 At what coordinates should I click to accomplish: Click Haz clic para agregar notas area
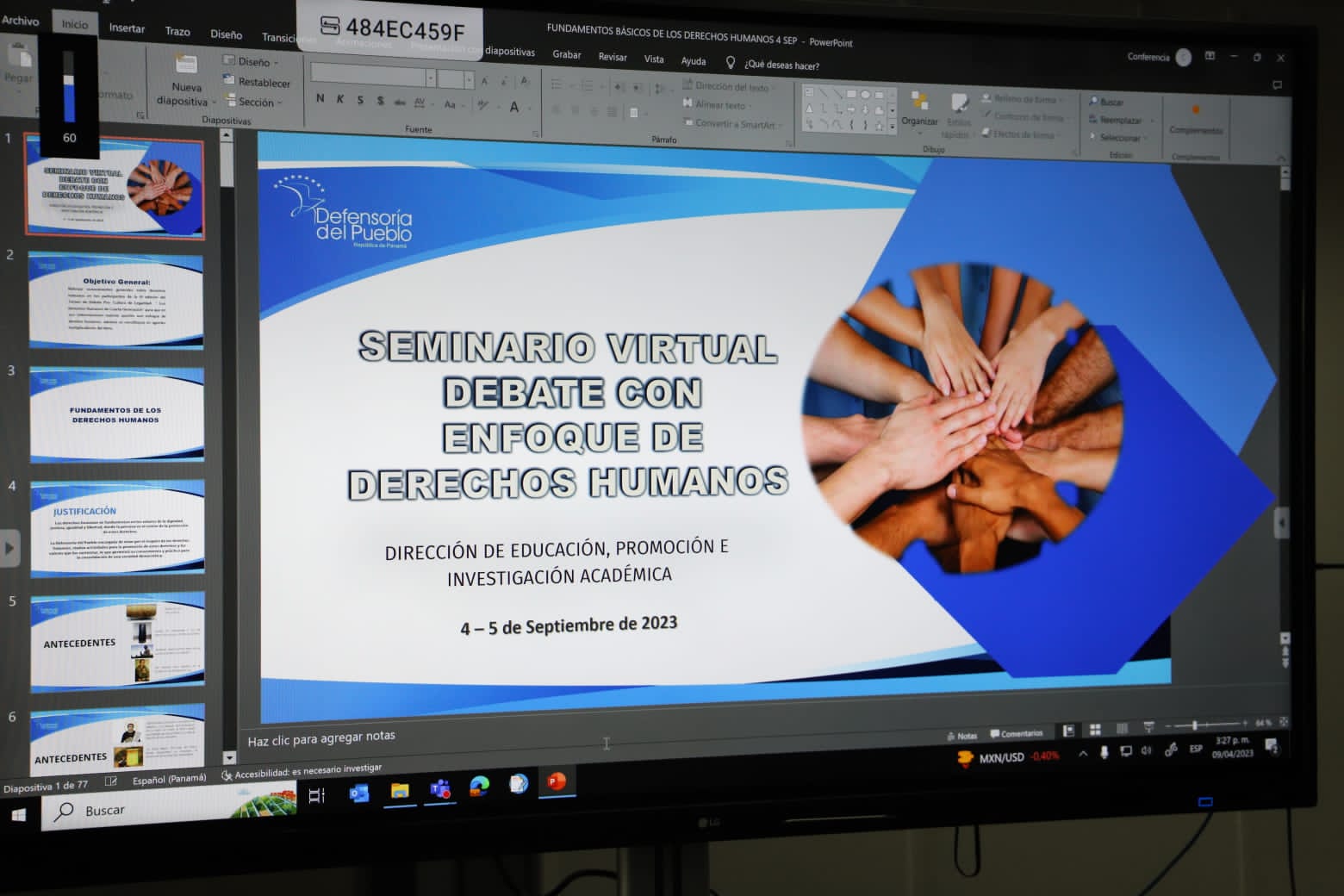(x=321, y=738)
